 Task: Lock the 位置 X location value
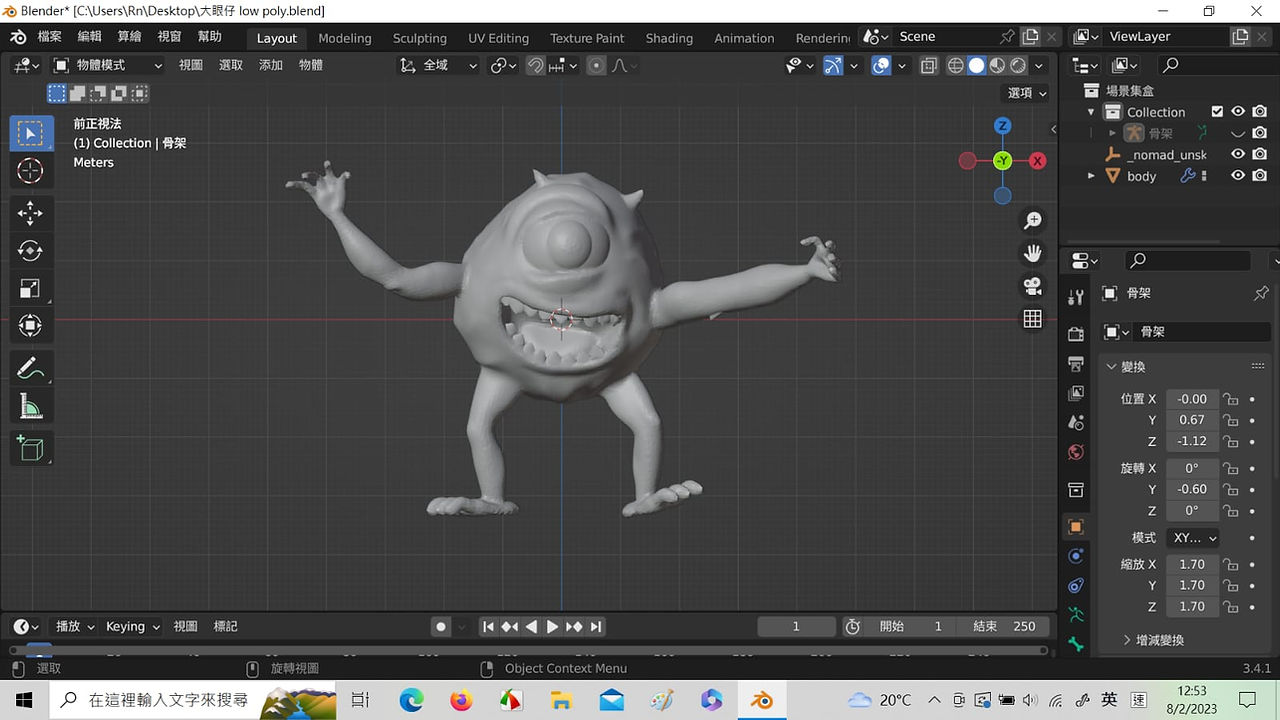pyautogui.click(x=1230, y=399)
